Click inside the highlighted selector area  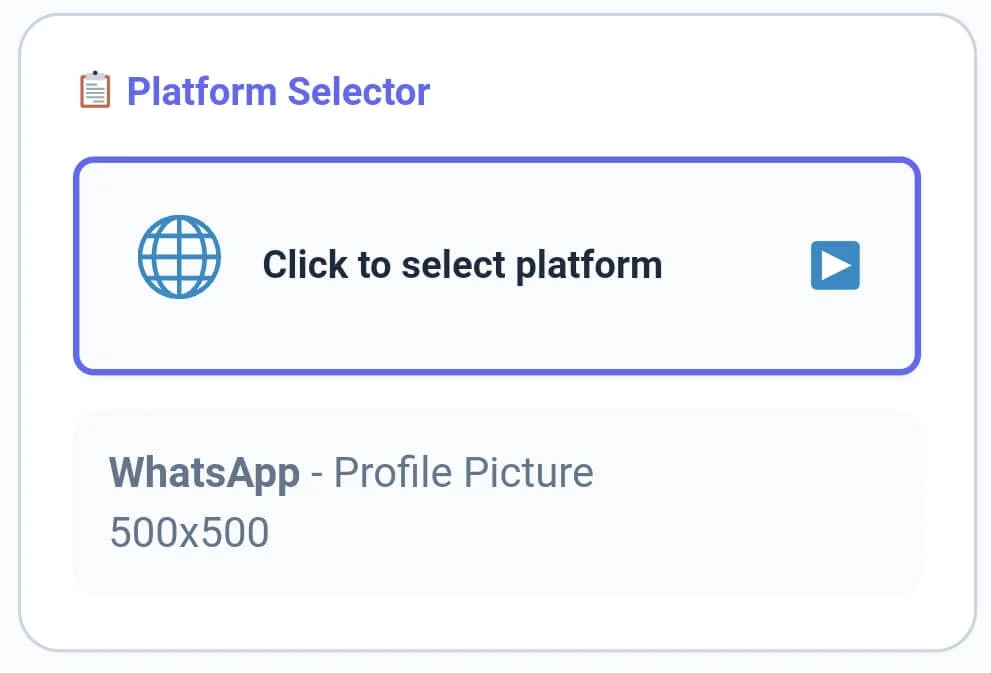pyautogui.click(x=497, y=264)
